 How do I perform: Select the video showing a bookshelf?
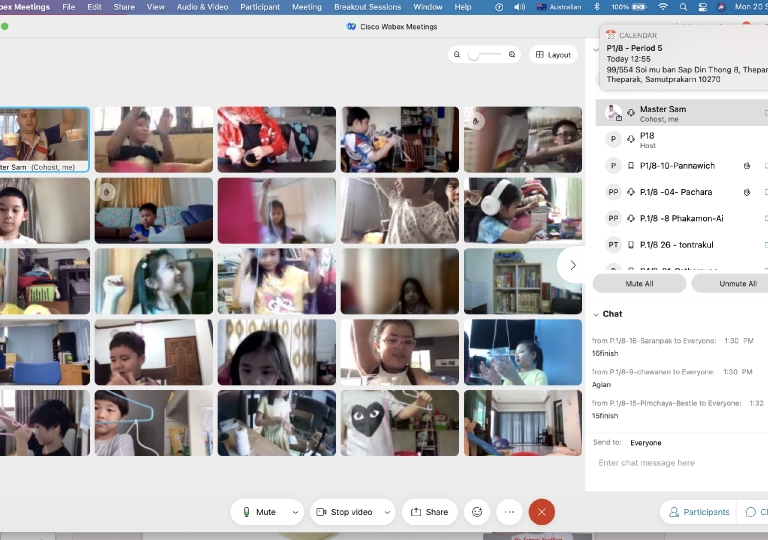click(523, 281)
